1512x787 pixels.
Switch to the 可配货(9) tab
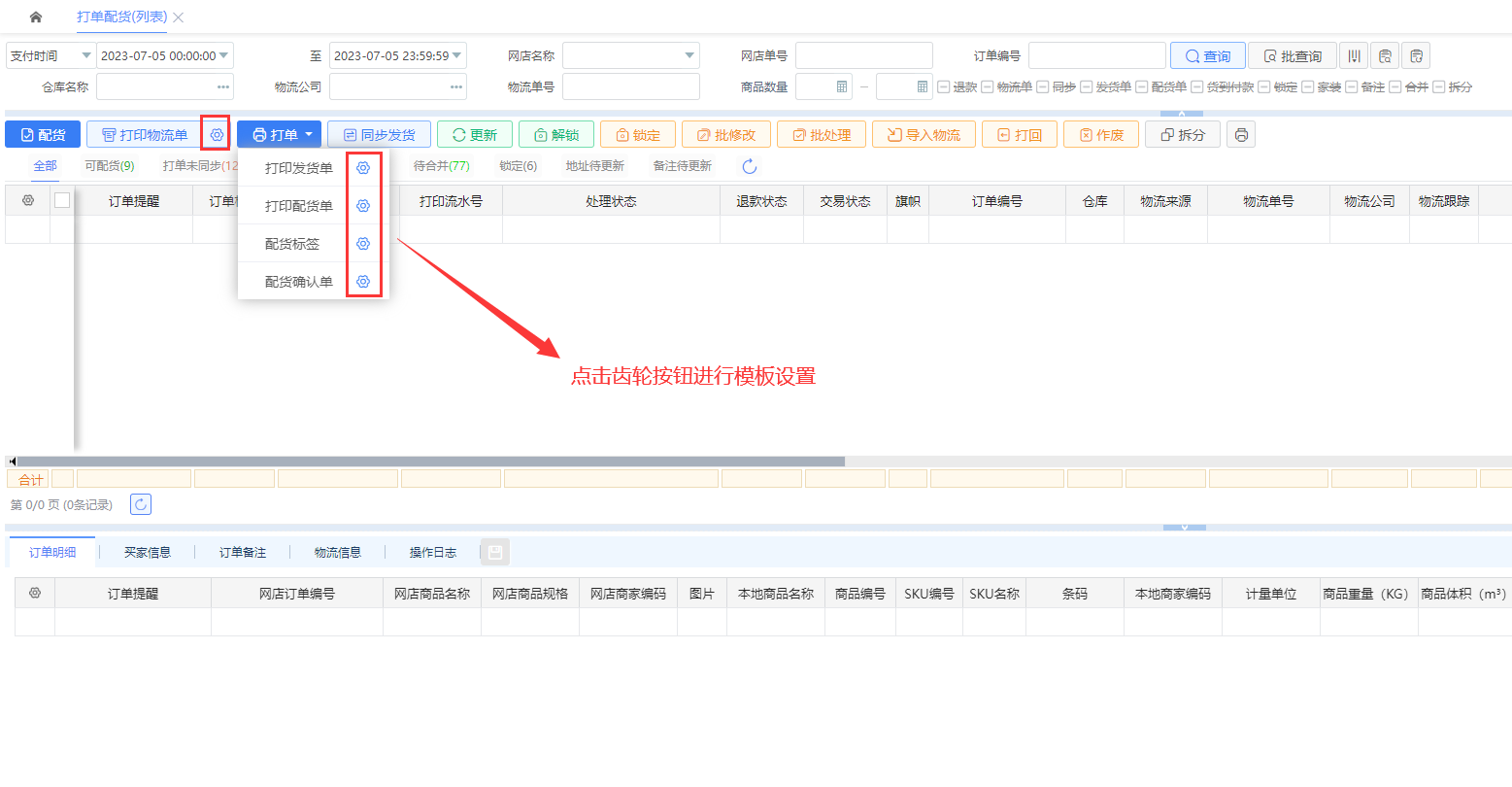(x=110, y=166)
